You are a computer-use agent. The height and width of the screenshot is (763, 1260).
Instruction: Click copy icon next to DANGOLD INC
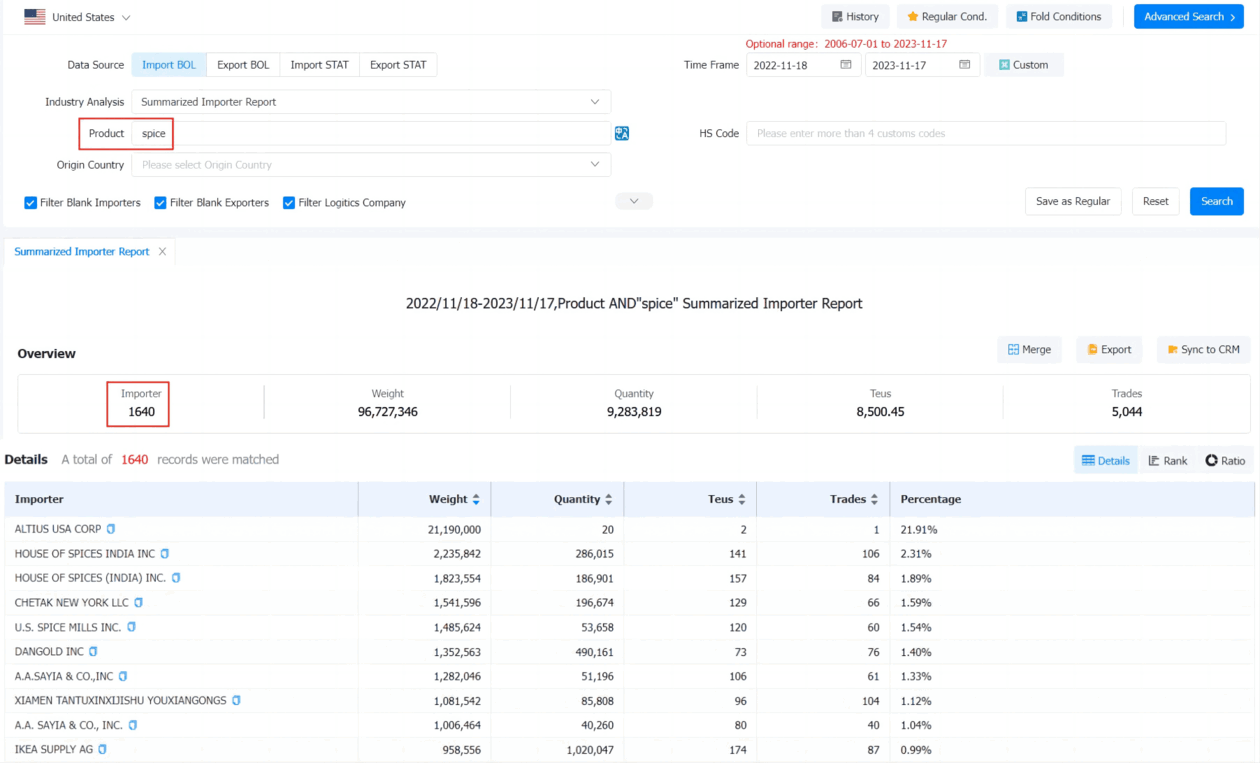point(93,652)
